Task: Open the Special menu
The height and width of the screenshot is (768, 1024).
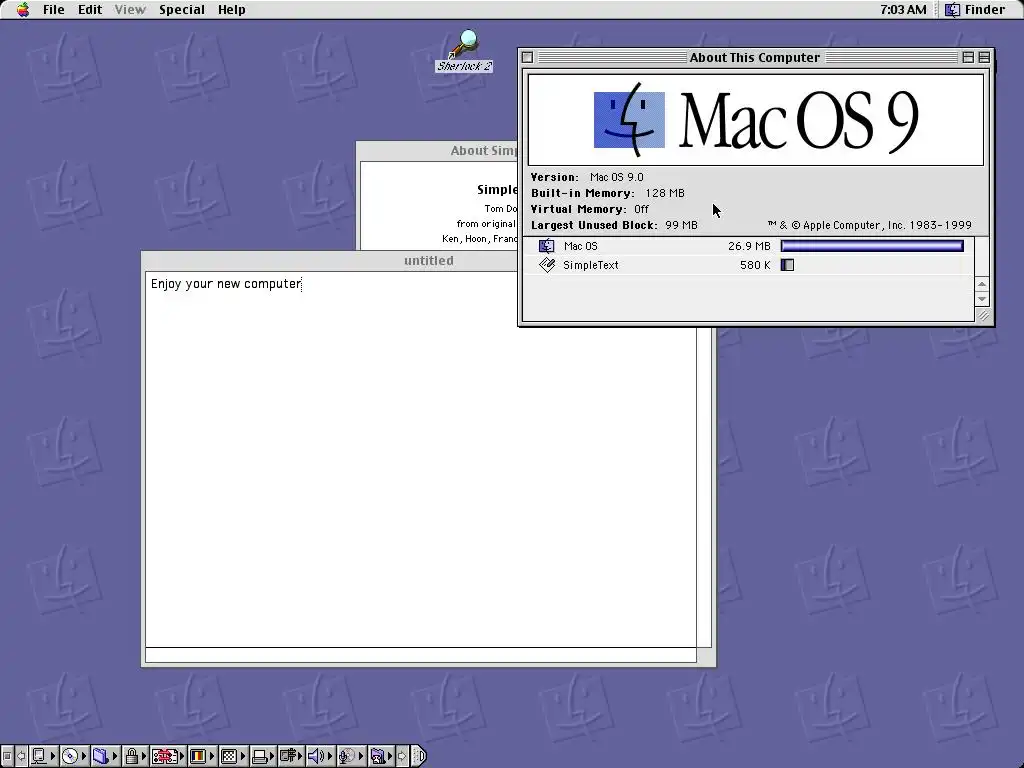Action: [x=182, y=10]
